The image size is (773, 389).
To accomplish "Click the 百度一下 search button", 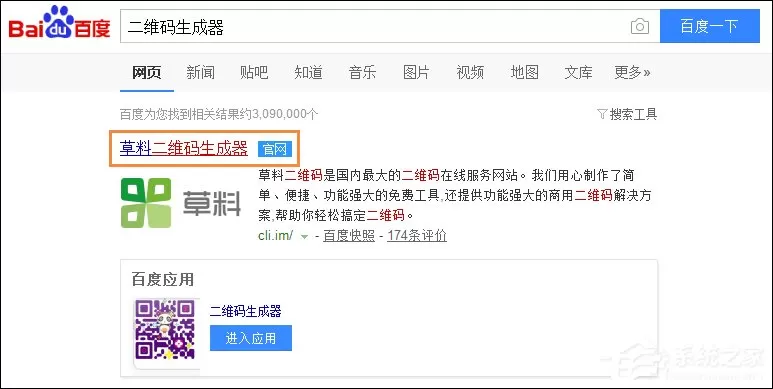I will (709, 26).
